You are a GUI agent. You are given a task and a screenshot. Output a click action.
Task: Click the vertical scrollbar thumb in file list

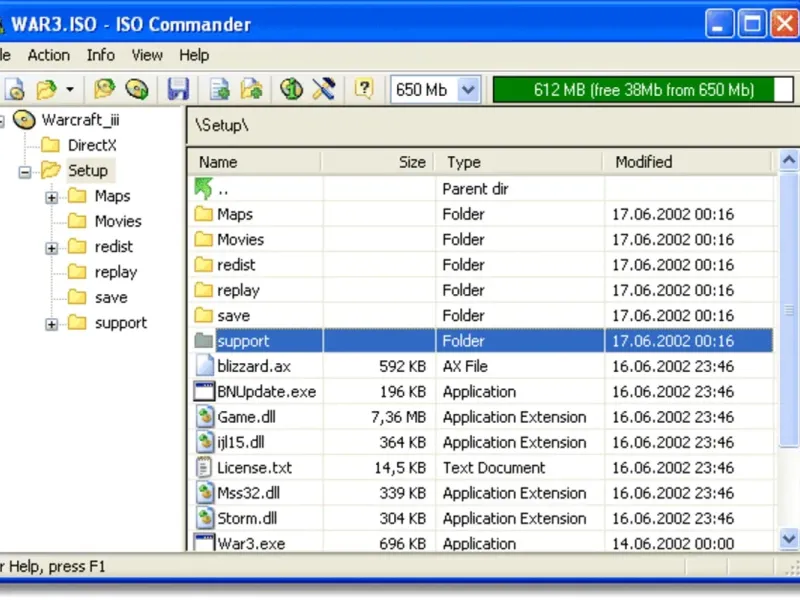click(x=789, y=309)
